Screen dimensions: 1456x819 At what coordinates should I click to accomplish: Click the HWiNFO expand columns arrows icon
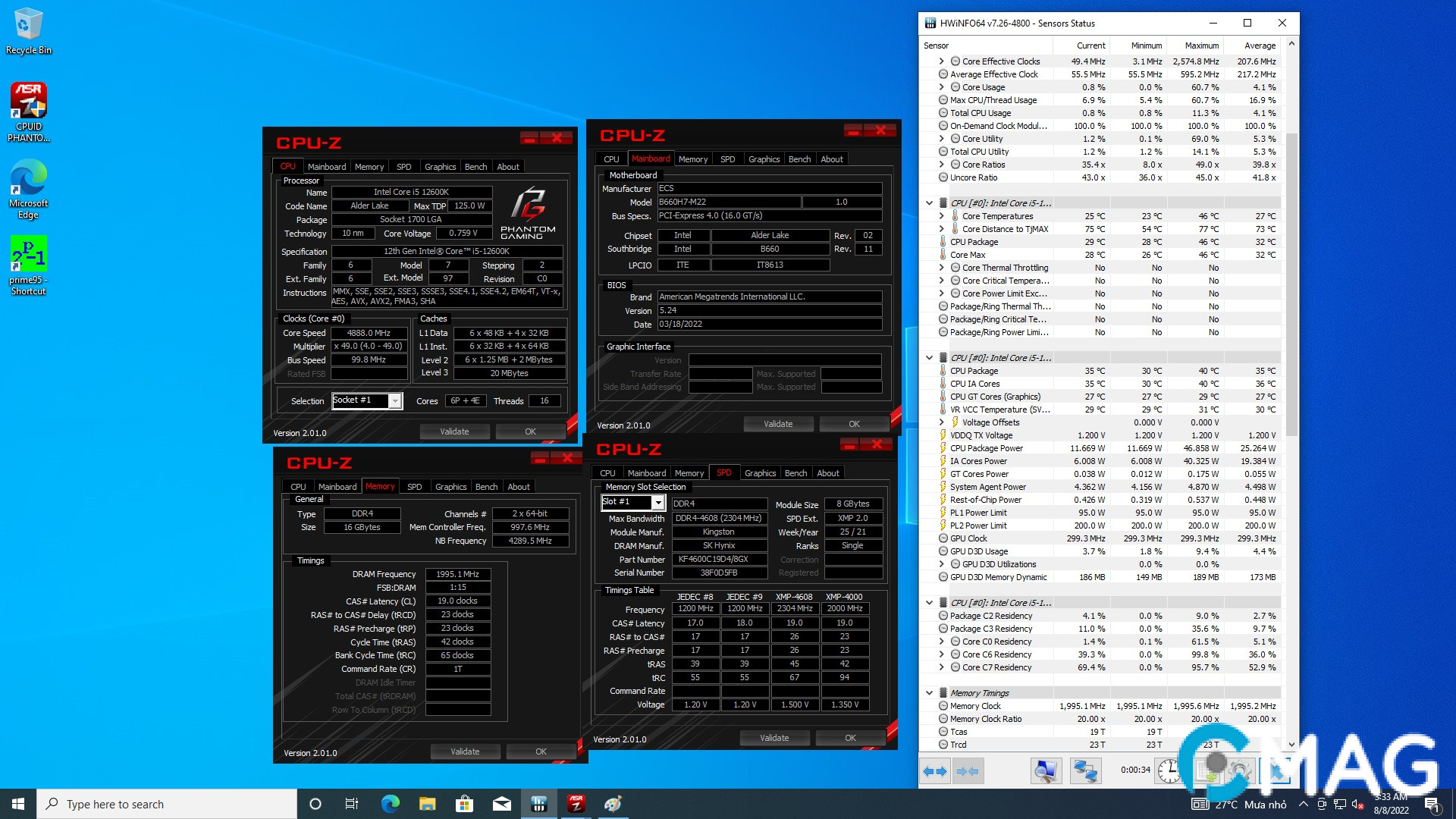935,771
